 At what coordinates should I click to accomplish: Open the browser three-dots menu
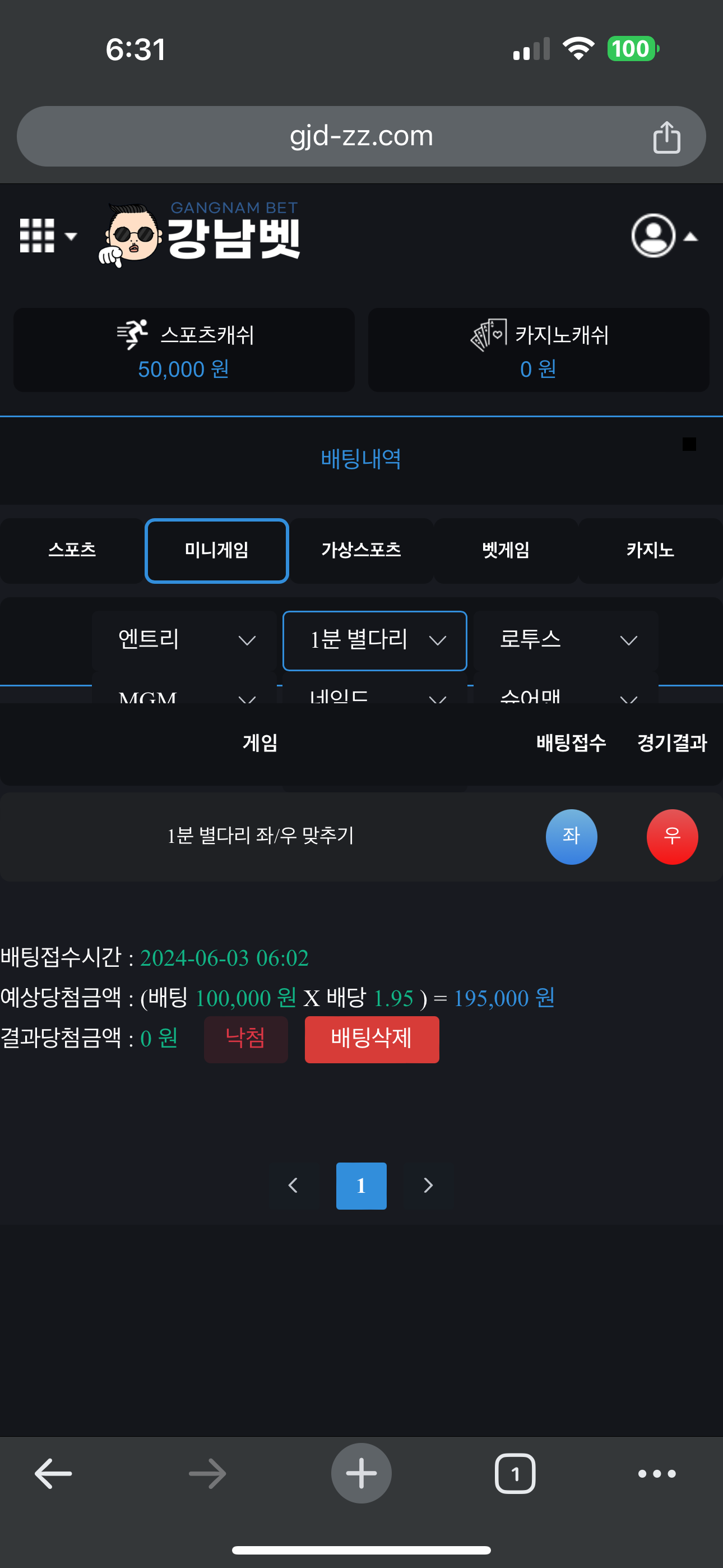657,1474
